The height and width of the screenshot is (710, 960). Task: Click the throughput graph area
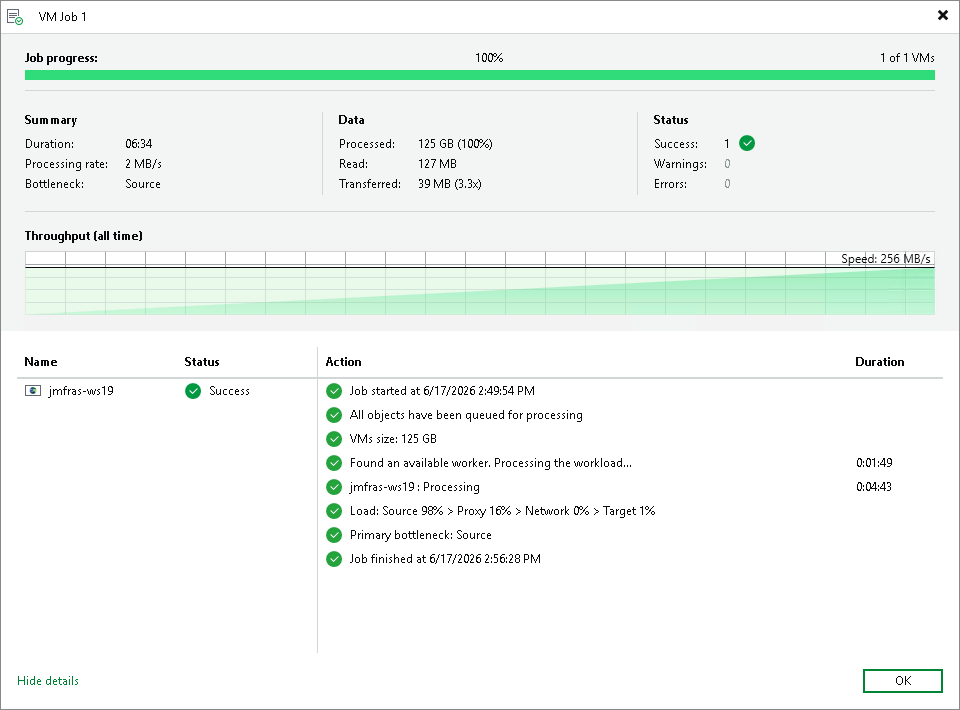pyautogui.click(x=479, y=283)
